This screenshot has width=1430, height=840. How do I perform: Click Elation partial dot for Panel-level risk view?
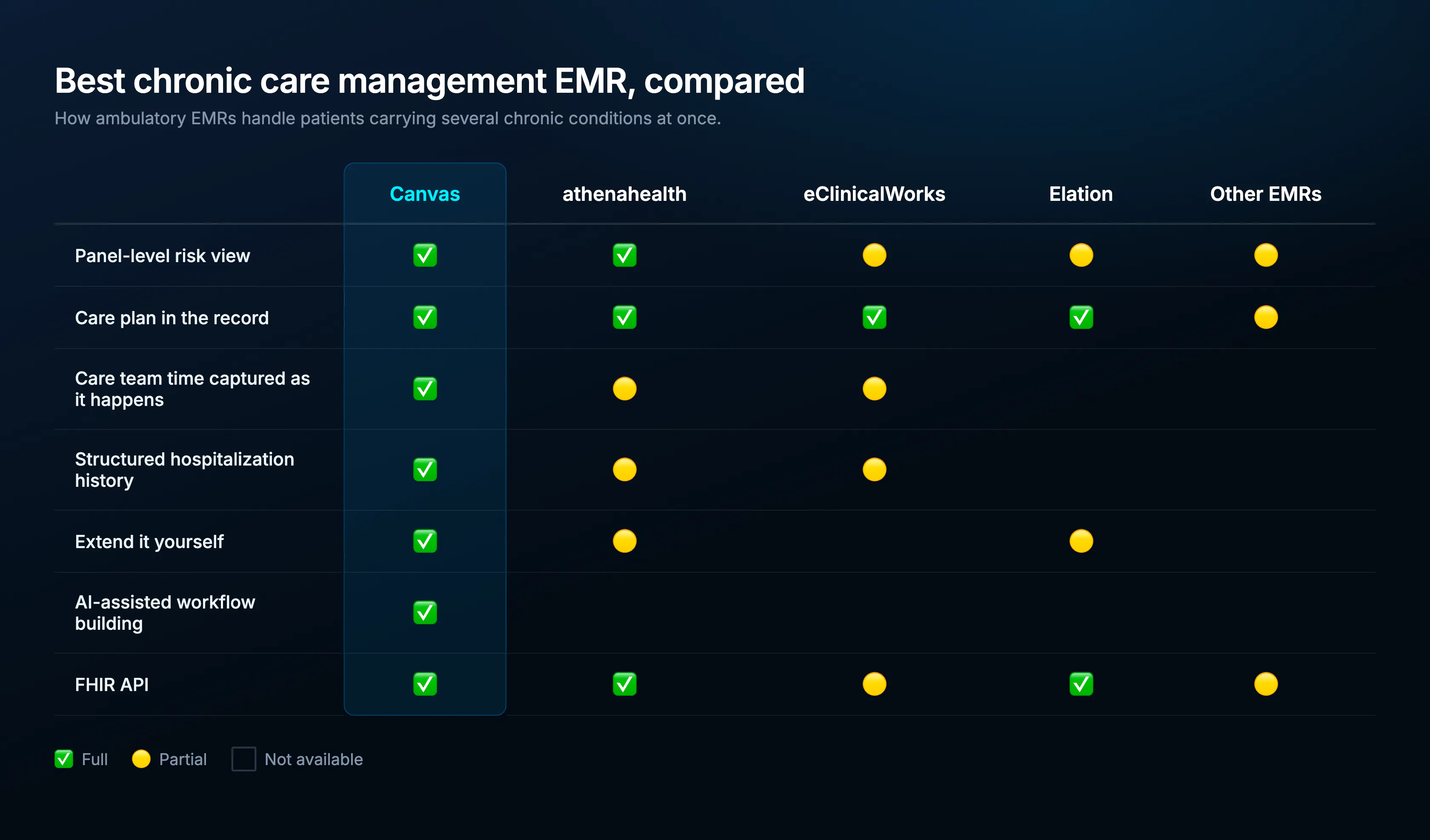1081,255
